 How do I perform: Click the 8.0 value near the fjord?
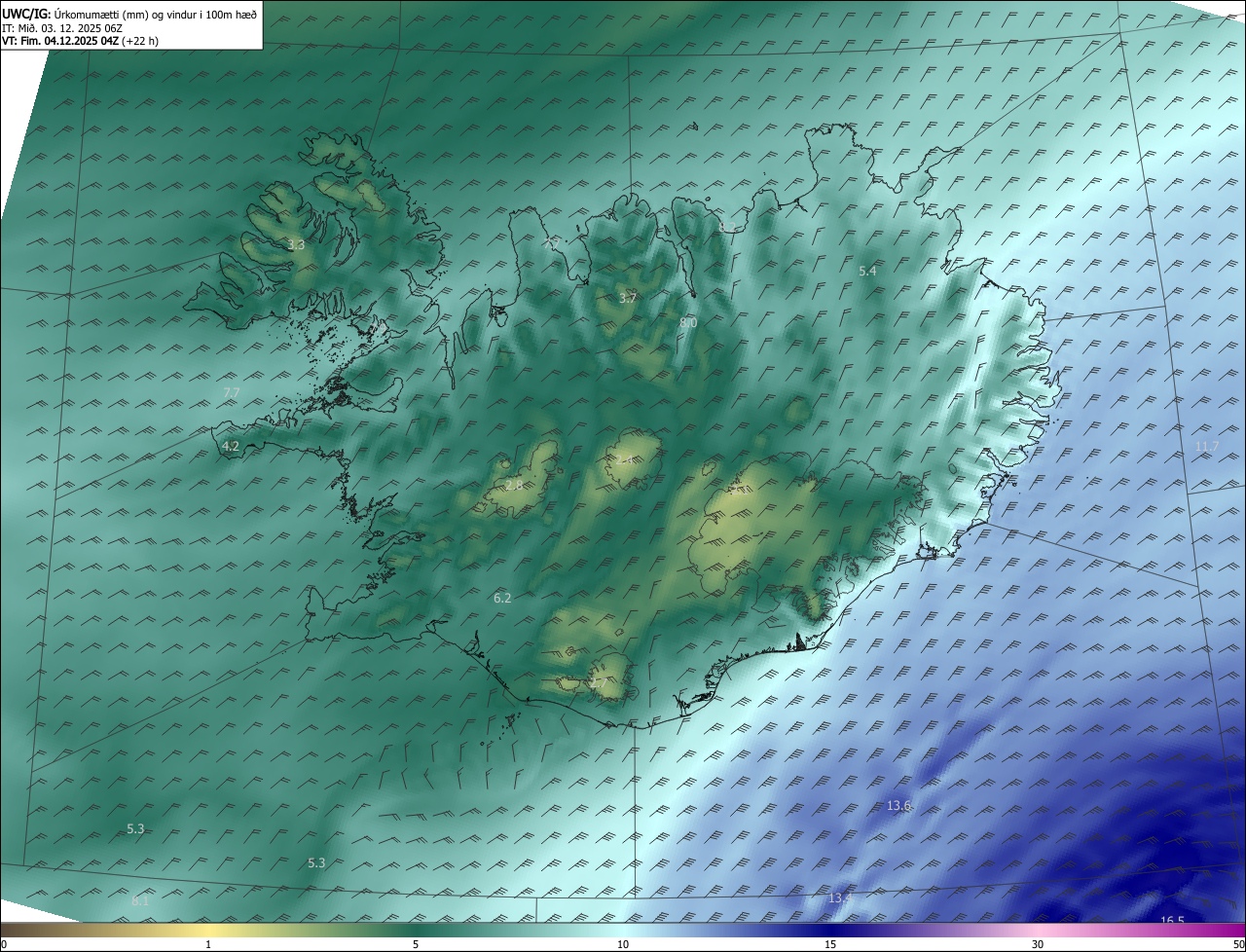pos(688,322)
